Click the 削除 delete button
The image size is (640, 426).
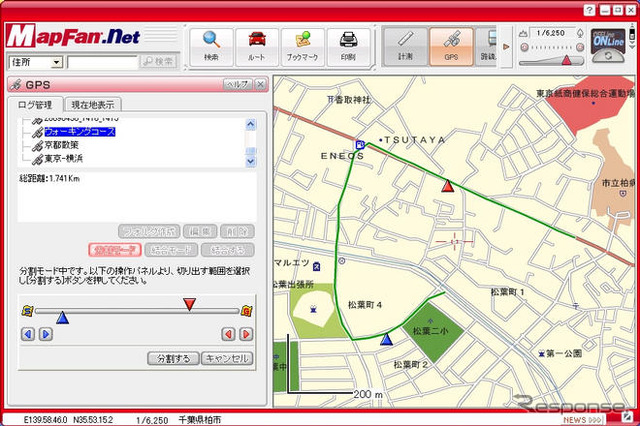[x=237, y=231]
